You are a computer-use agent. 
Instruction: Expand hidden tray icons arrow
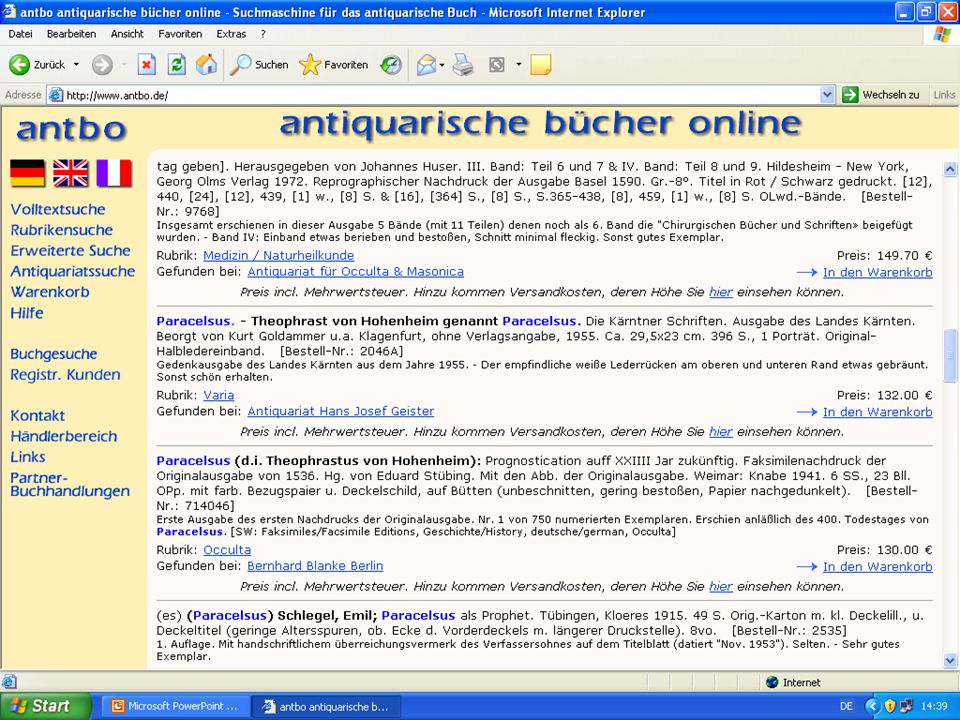point(873,707)
